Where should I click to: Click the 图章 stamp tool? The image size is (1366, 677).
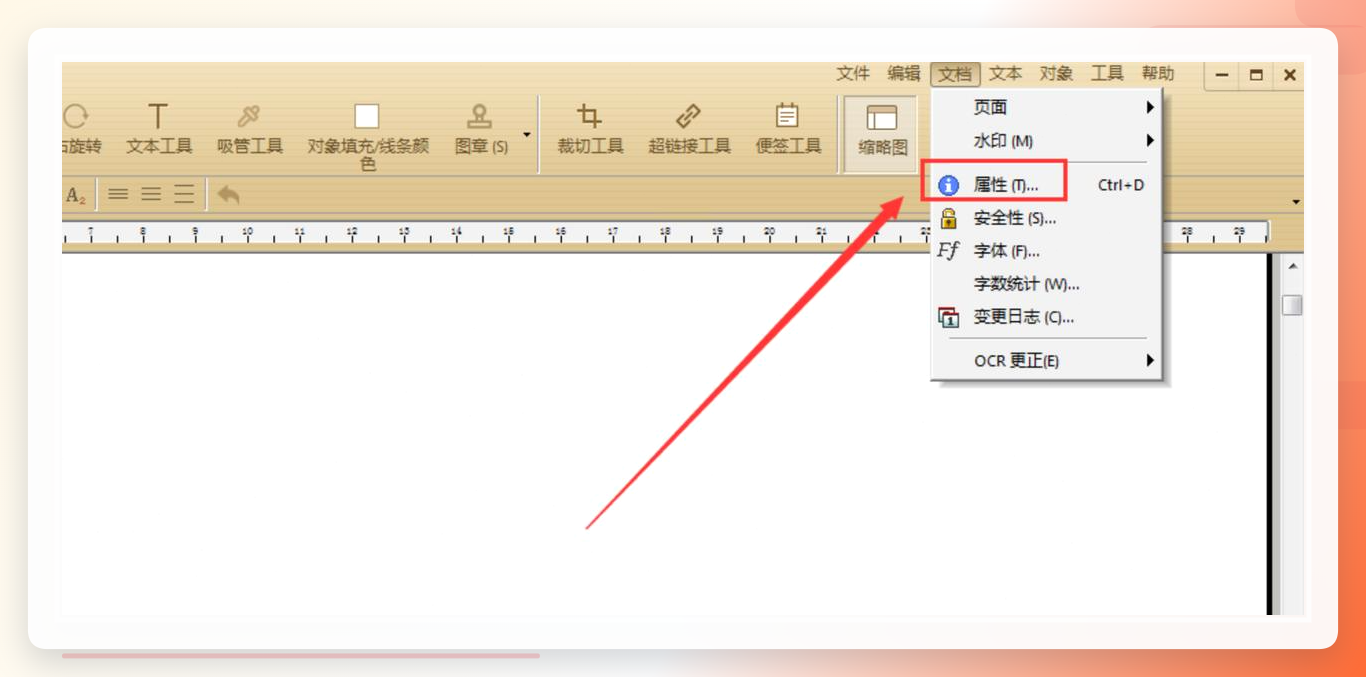tap(480, 130)
